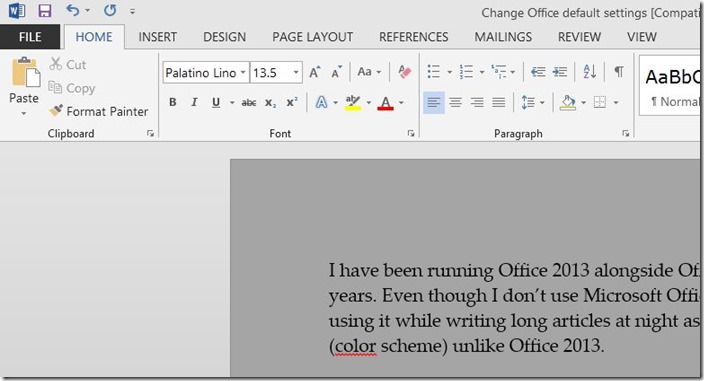The height and width of the screenshot is (381, 704).
Task: Apply paragraph Shading paint bucket
Action: (x=568, y=103)
